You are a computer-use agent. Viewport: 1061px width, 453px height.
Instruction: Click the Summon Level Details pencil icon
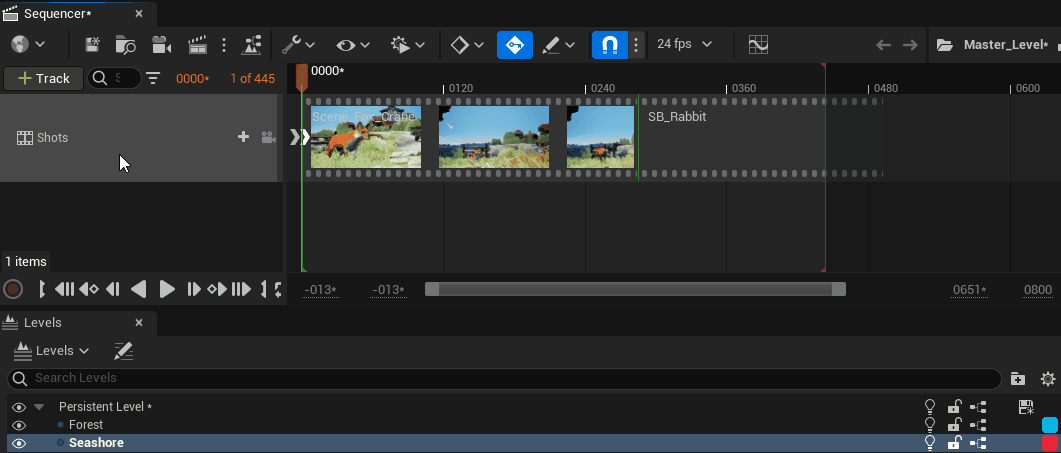123,351
